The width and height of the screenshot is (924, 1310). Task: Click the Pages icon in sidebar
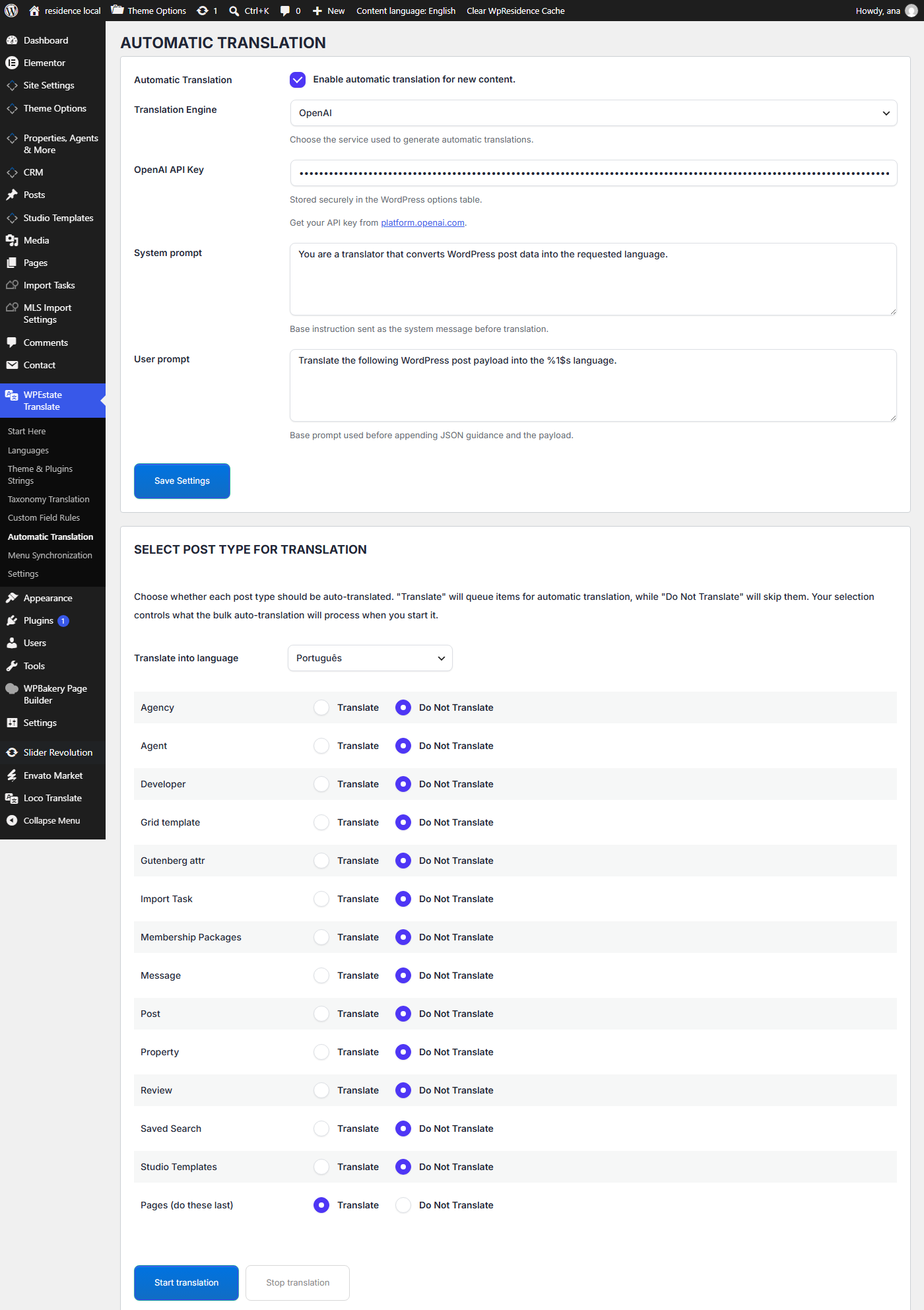pos(12,263)
